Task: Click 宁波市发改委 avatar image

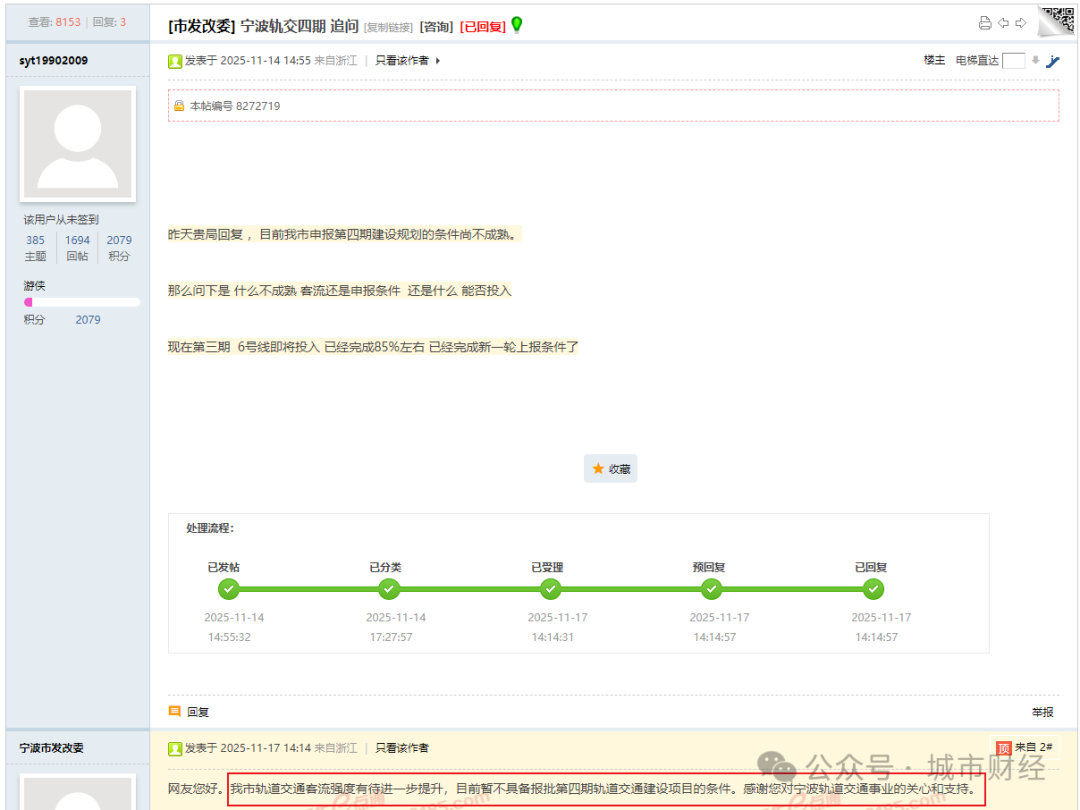Action: [78, 792]
